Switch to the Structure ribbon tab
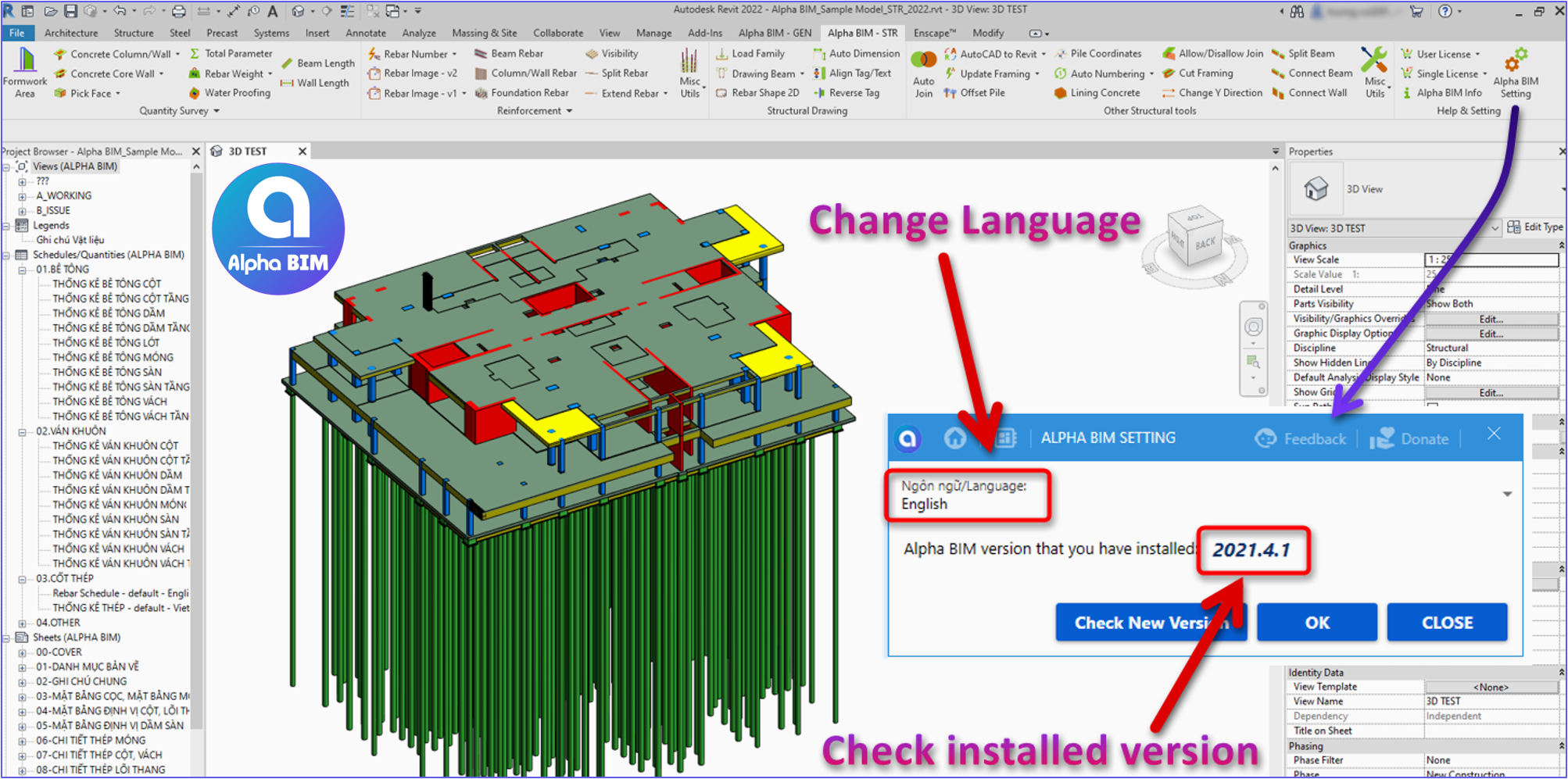Viewport: 1568px width, 779px height. click(134, 33)
